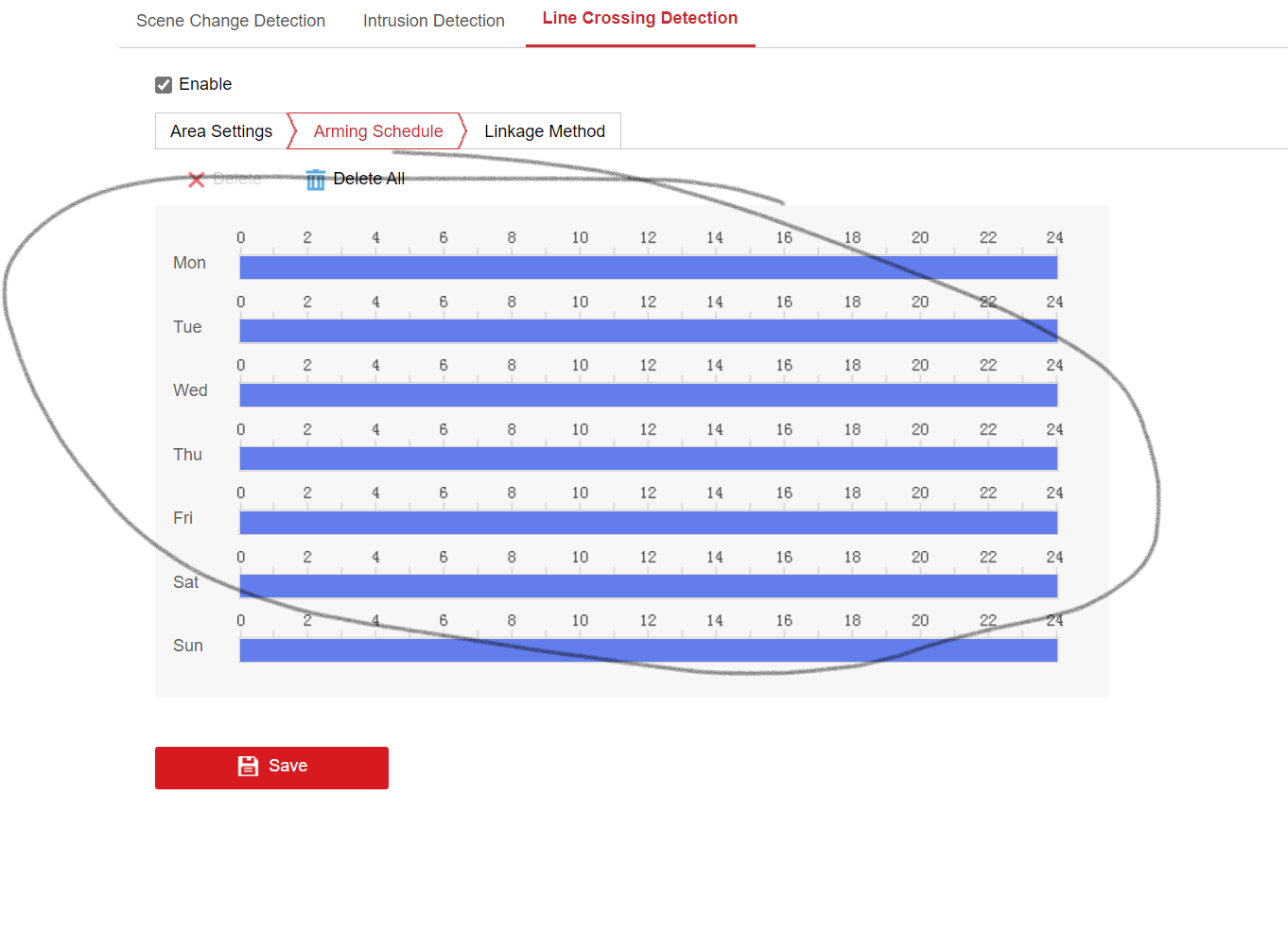Select Sunday's blue schedule bar
Image resolution: width=1288 pixels, height=951 pixels.
tap(648, 650)
